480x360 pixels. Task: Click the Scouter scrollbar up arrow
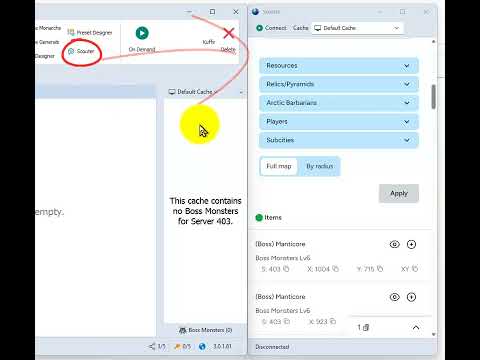pos(434,42)
